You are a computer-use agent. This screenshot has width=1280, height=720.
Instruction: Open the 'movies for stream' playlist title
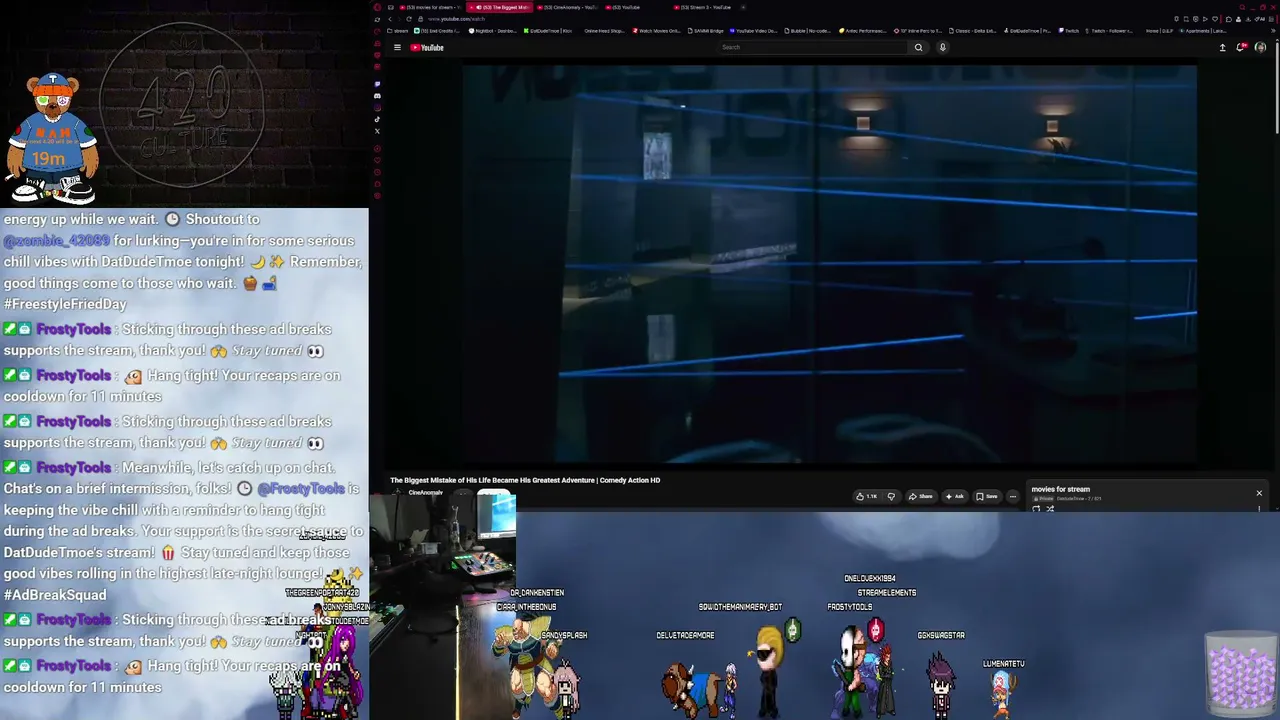point(1060,489)
